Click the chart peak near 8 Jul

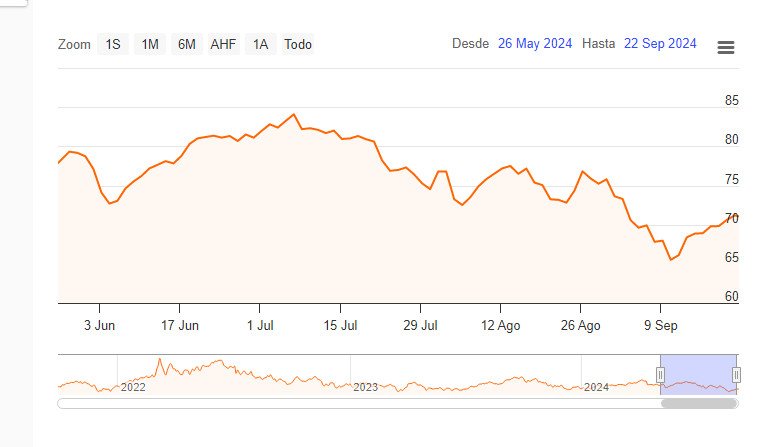[293, 115]
